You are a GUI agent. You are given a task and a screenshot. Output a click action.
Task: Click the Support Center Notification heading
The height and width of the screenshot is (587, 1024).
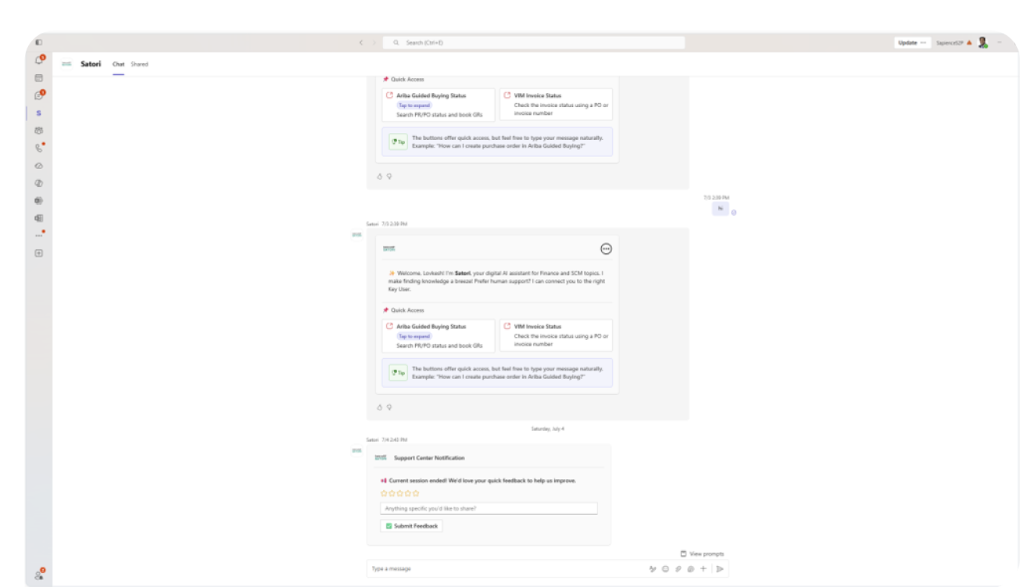pos(429,458)
